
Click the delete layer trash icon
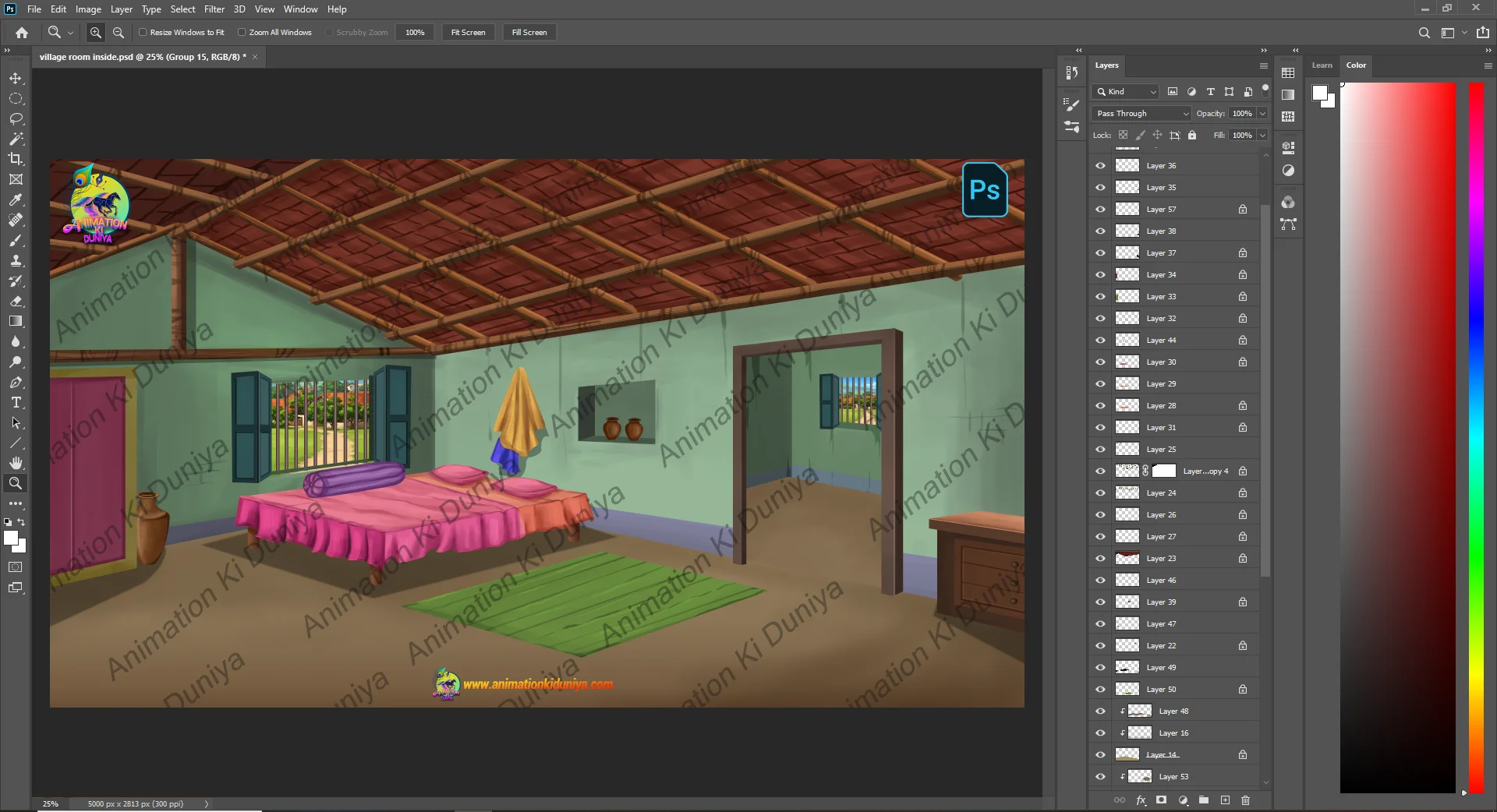click(x=1245, y=800)
